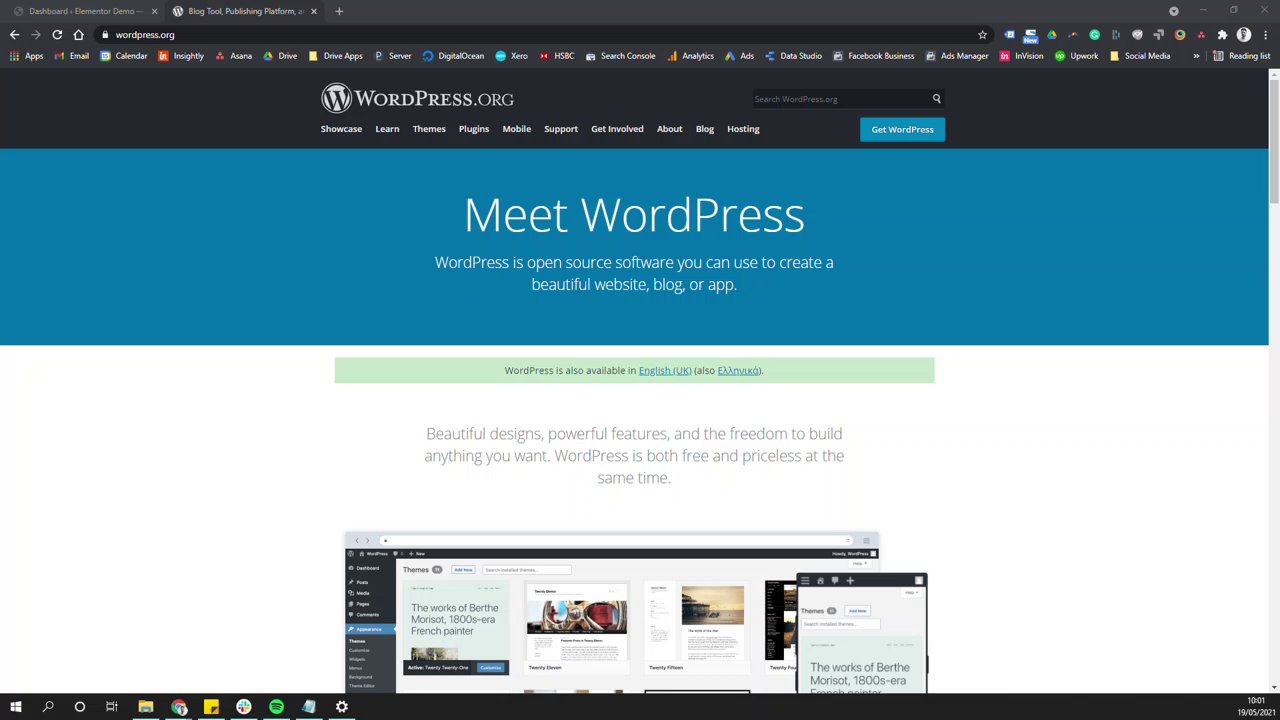Open the Support menu item
This screenshot has width=1280, height=720.
(x=561, y=129)
